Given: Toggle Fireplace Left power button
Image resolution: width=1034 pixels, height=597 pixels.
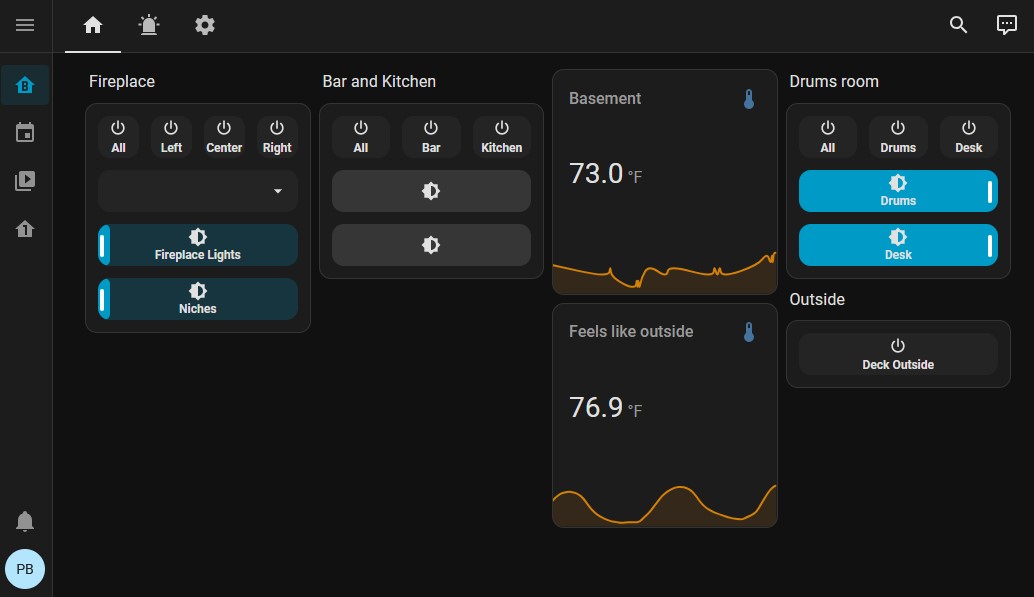Looking at the screenshot, I should coord(171,137).
